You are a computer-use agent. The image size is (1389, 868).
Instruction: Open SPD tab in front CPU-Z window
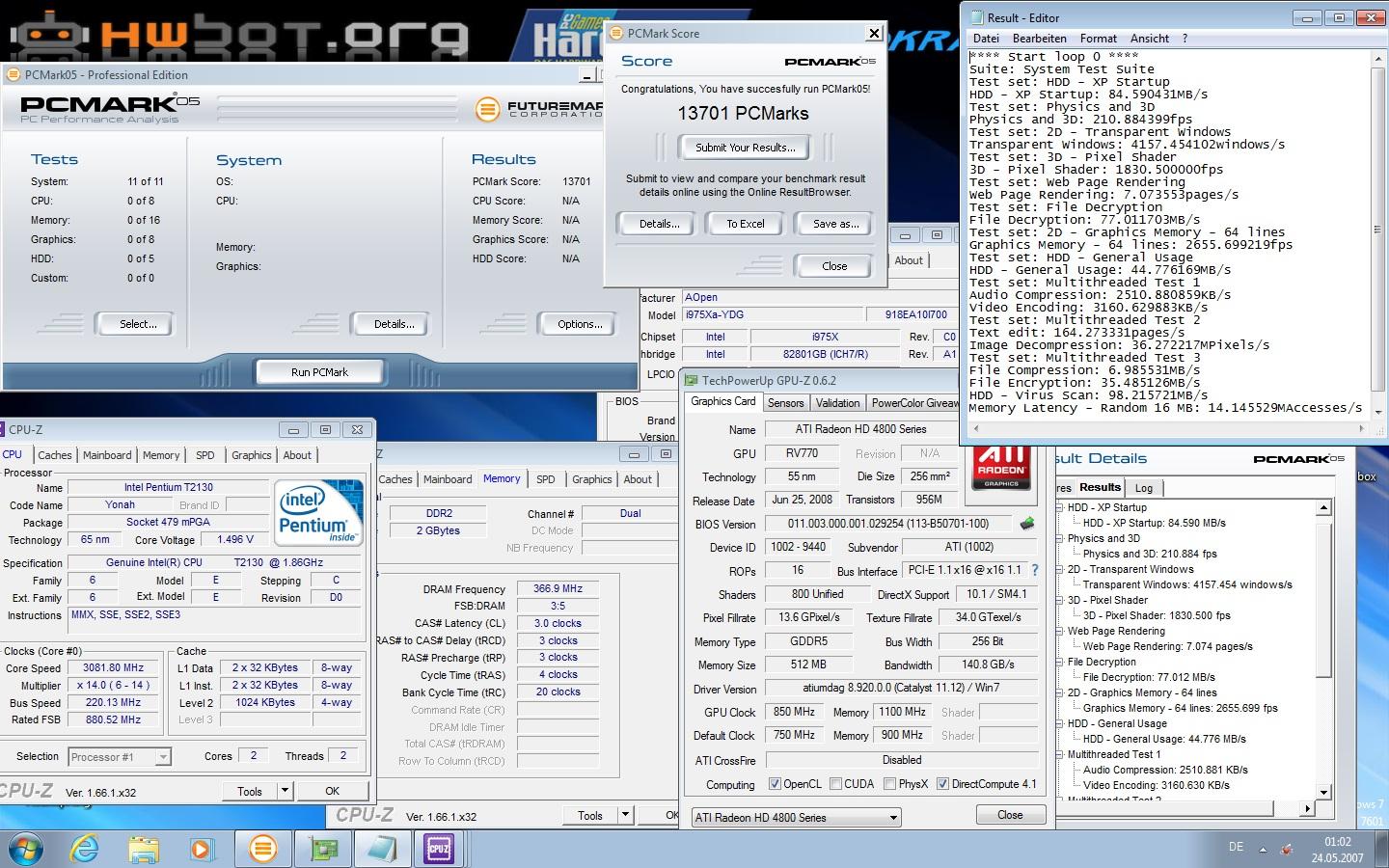[204, 455]
